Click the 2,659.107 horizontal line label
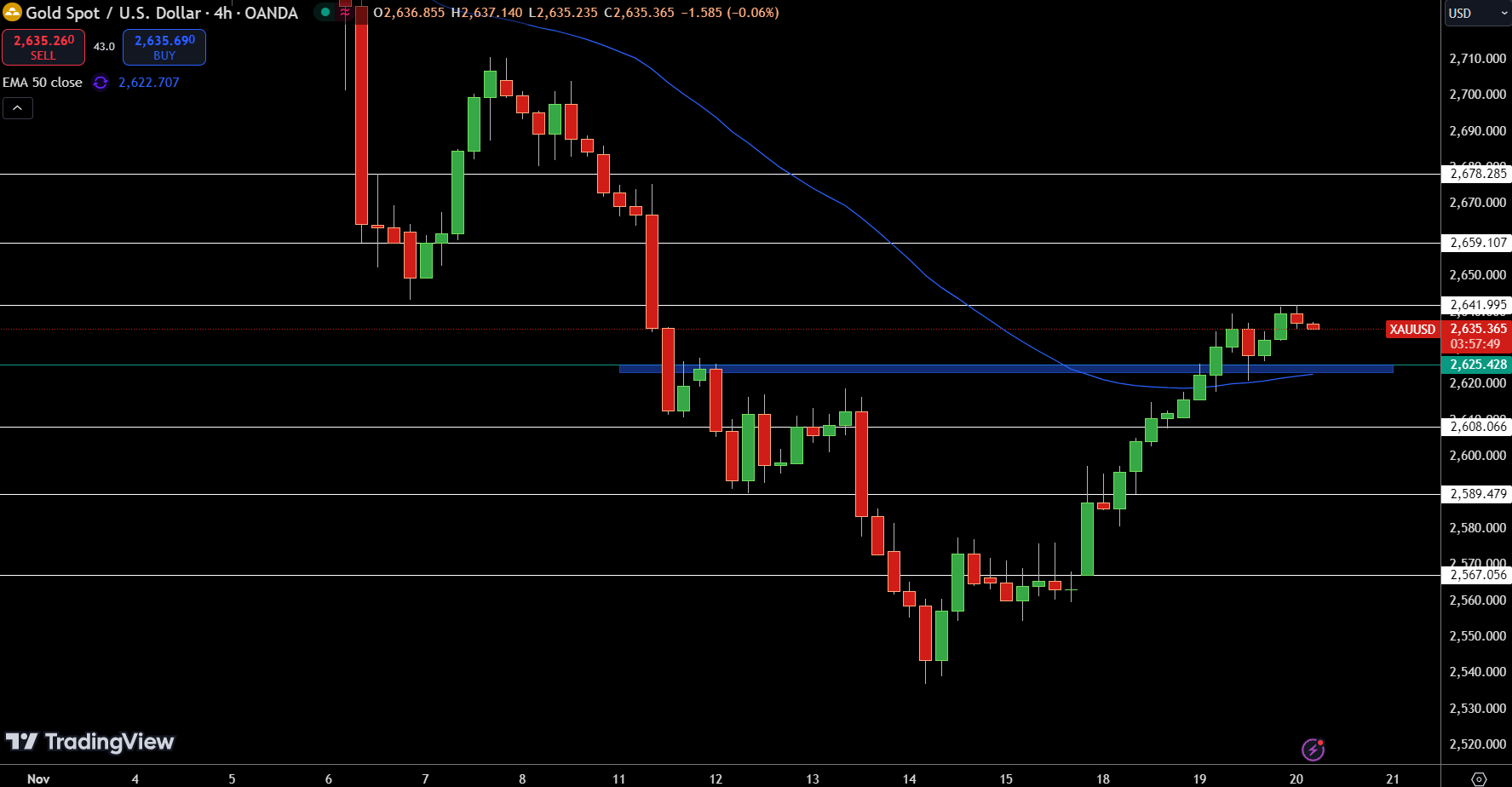 click(1477, 243)
